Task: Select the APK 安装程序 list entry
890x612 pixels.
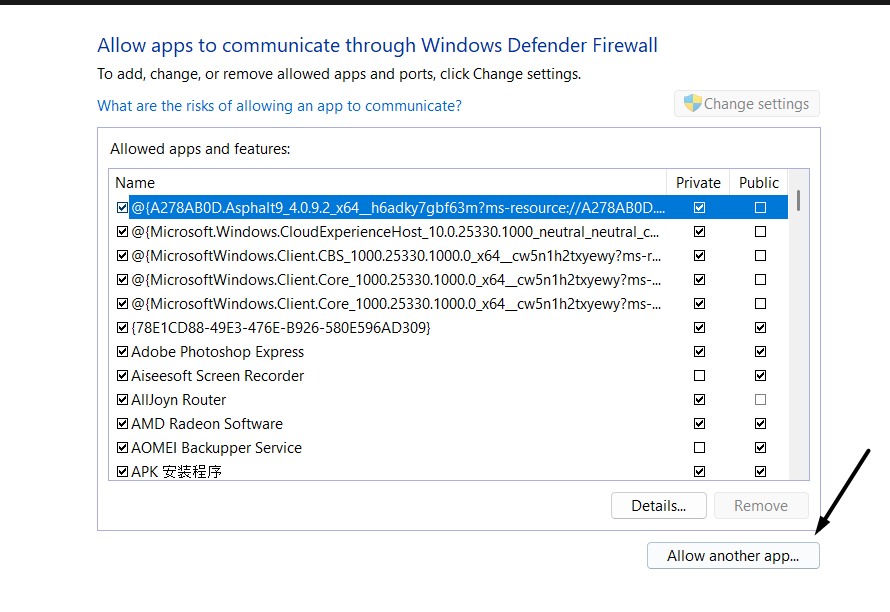Action: [x=176, y=472]
